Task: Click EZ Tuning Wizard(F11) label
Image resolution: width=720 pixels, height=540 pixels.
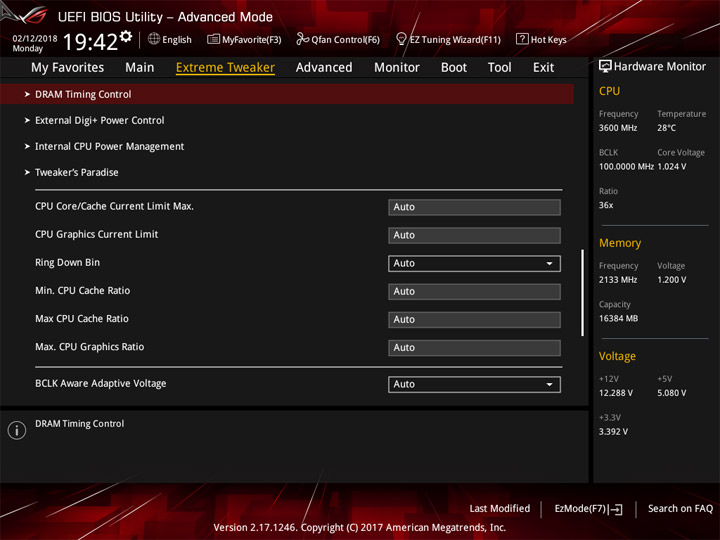Action: pyautogui.click(x=455, y=39)
